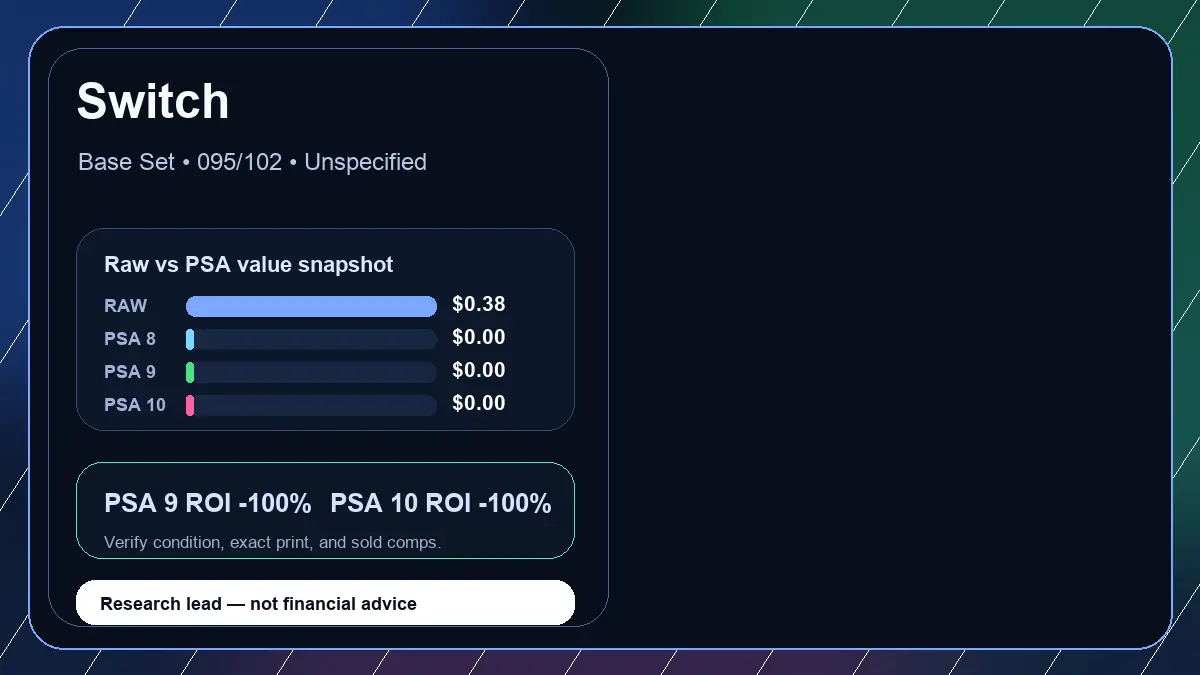Click the PSA 9 ROI -100% text
1200x675 pixels.
(208, 504)
